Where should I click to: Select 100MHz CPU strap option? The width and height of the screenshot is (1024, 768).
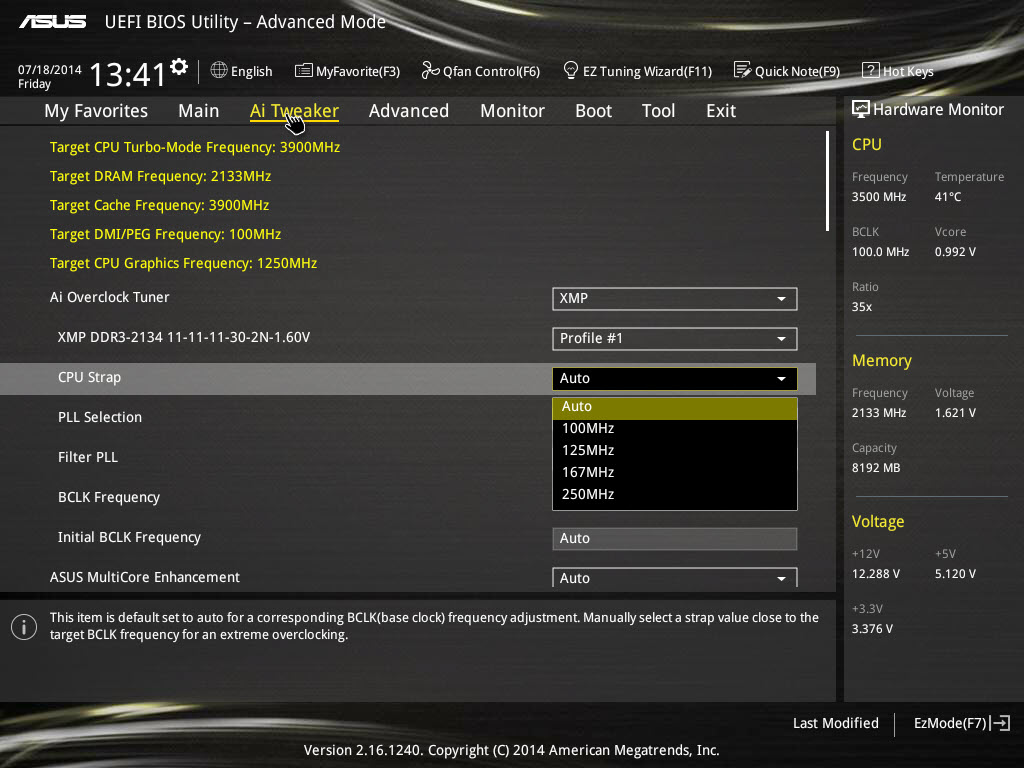click(x=675, y=428)
